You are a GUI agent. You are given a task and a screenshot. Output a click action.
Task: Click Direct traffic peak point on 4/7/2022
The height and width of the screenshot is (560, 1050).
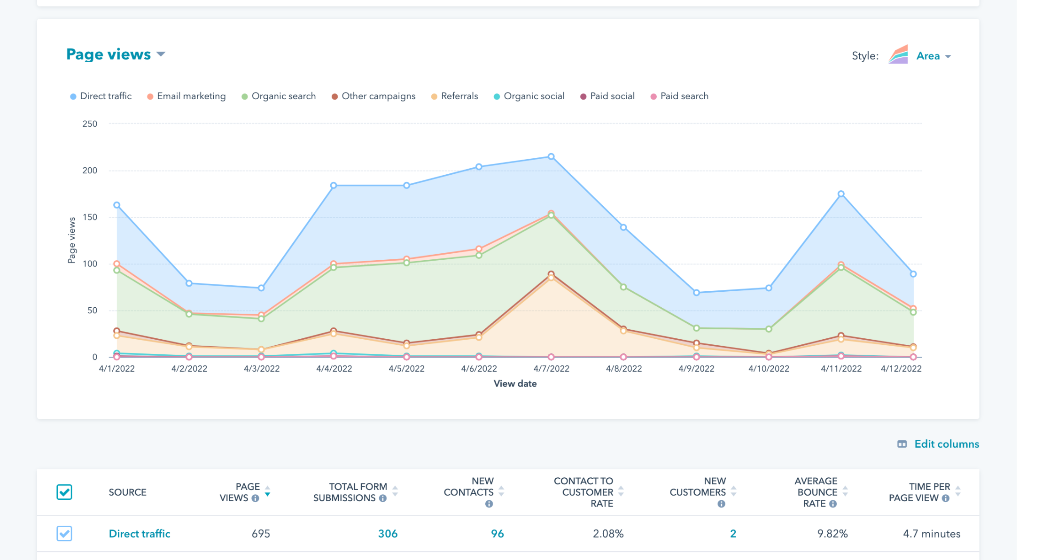pos(551,157)
